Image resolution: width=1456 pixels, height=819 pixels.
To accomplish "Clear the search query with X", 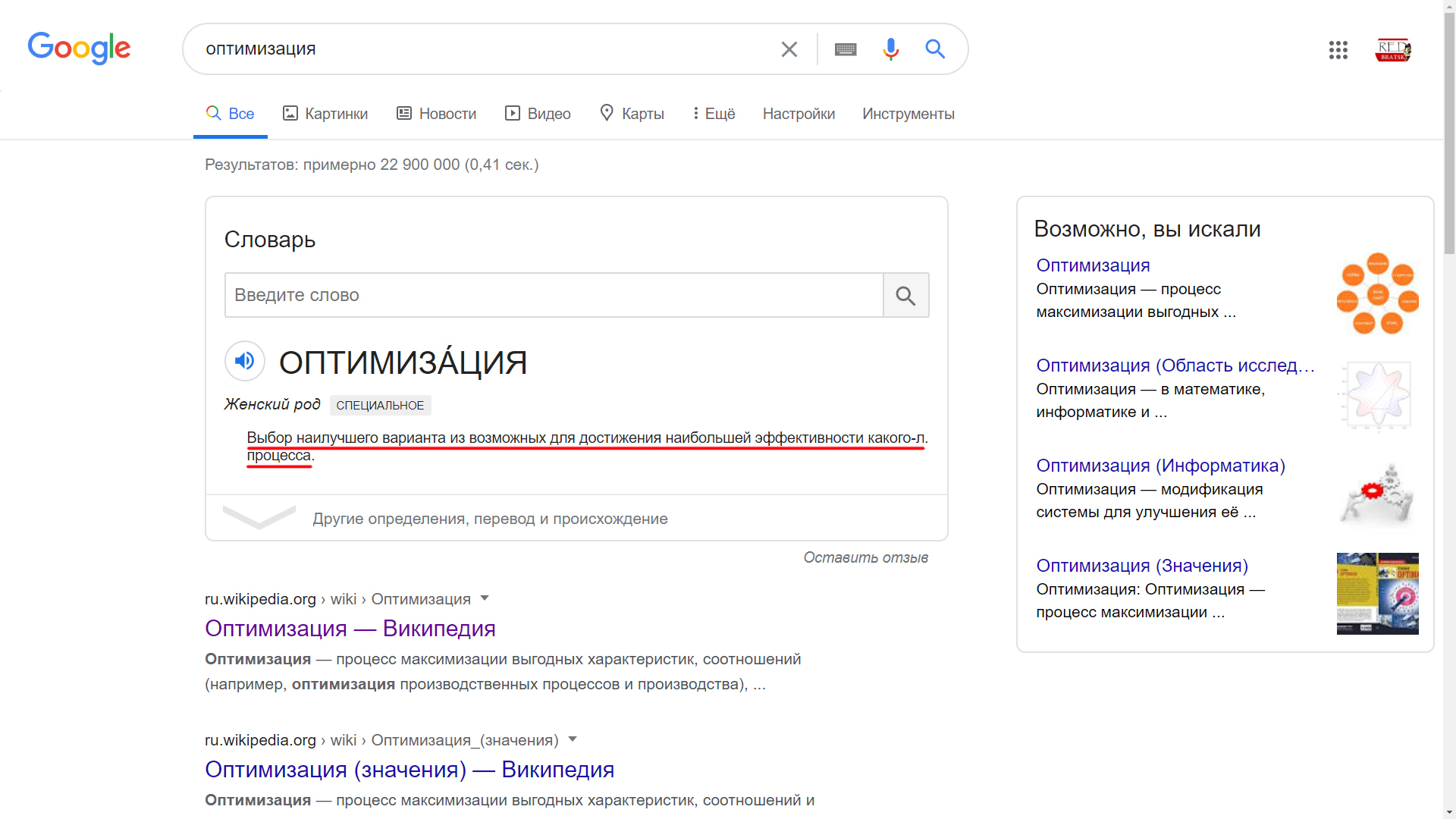I will pos(789,49).
